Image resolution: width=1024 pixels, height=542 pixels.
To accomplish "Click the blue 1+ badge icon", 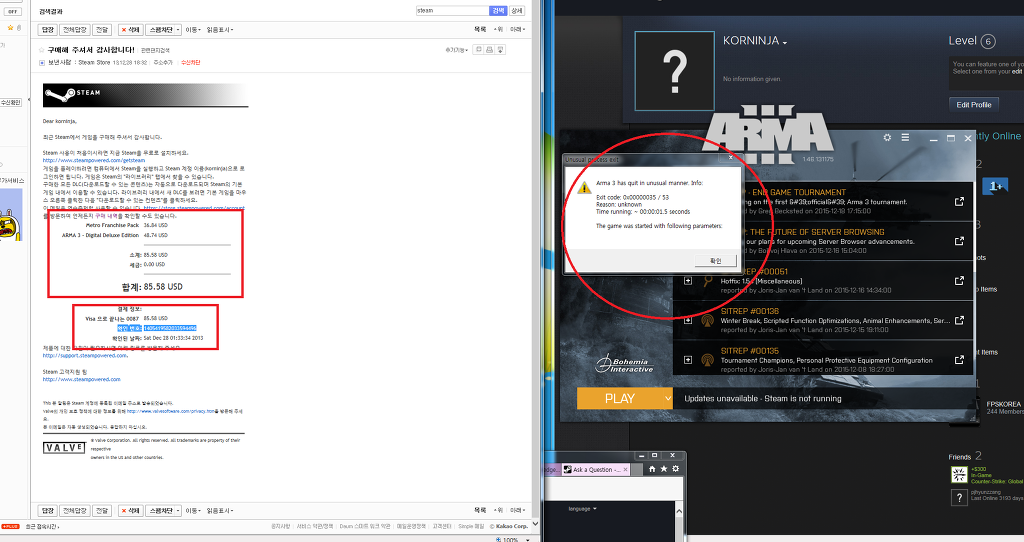I will (x=995, y=187).
